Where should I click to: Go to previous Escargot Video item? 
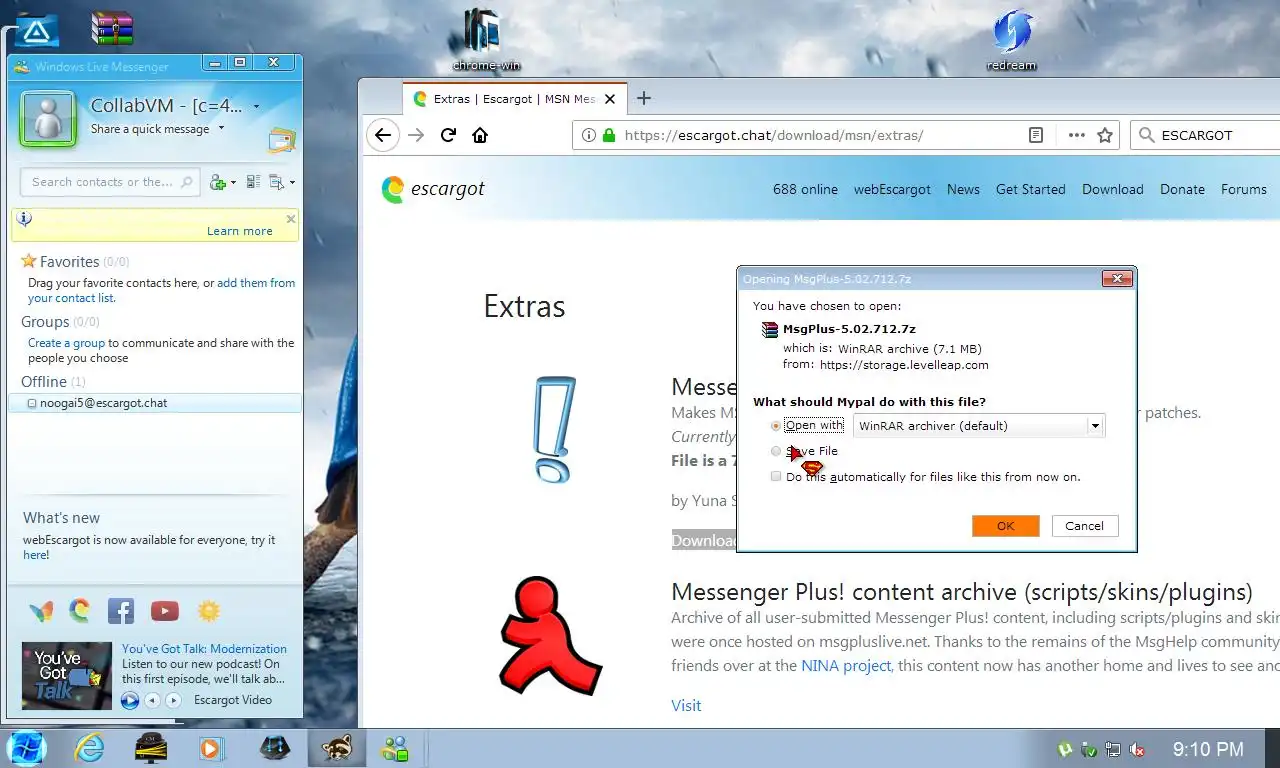(x=153, y=700)
